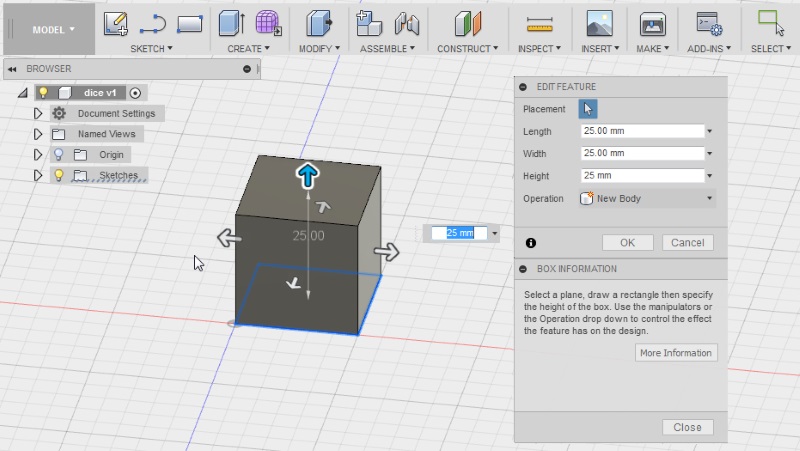This screenshot has width=800, height=451.
Task: Click the Joint assemble icon
Action: (407, 24)
